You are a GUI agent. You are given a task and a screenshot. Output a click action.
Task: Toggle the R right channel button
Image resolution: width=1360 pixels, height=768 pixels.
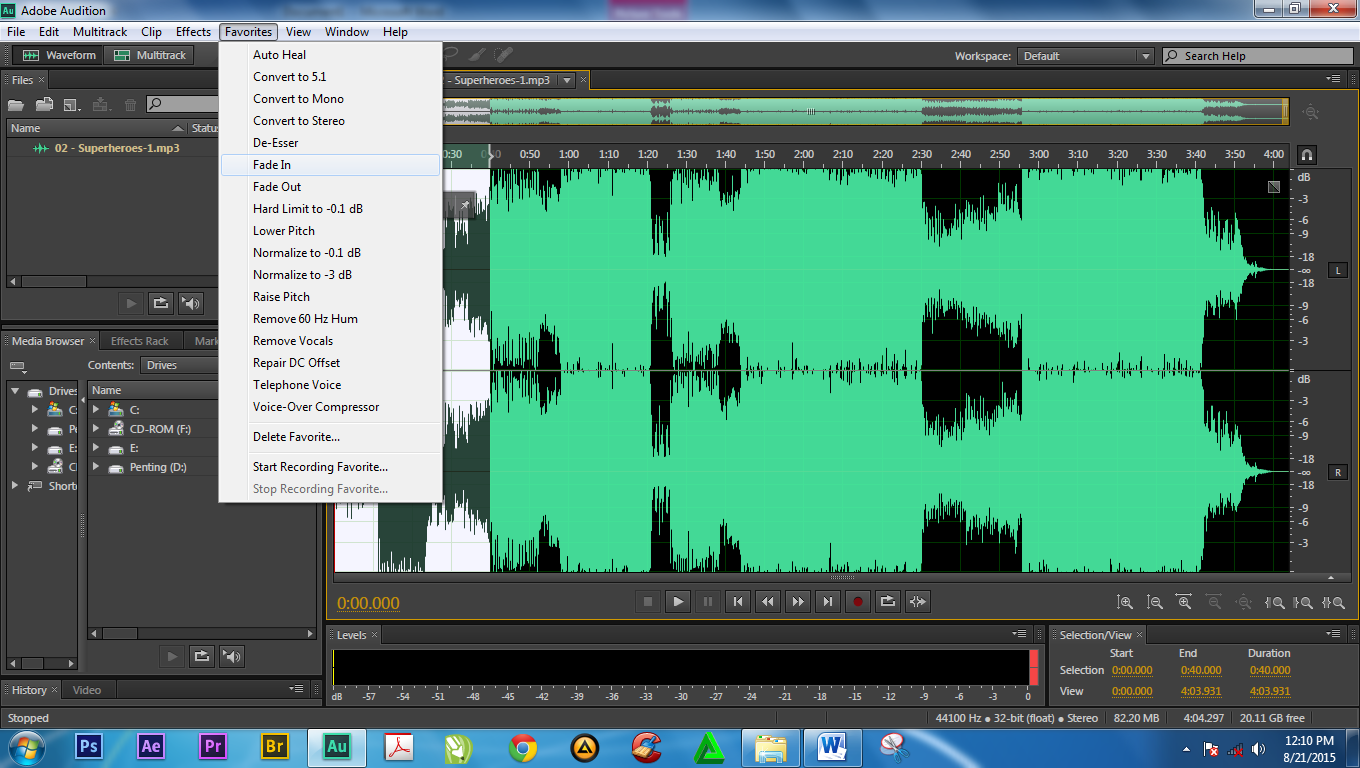1338,472
